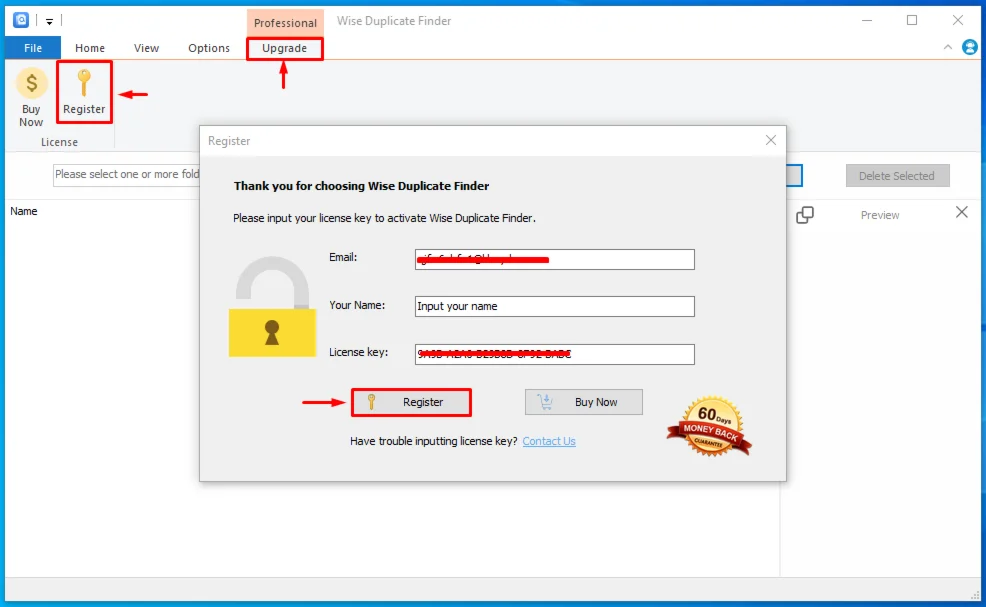Select the Upgrade tab

point(284,48)
